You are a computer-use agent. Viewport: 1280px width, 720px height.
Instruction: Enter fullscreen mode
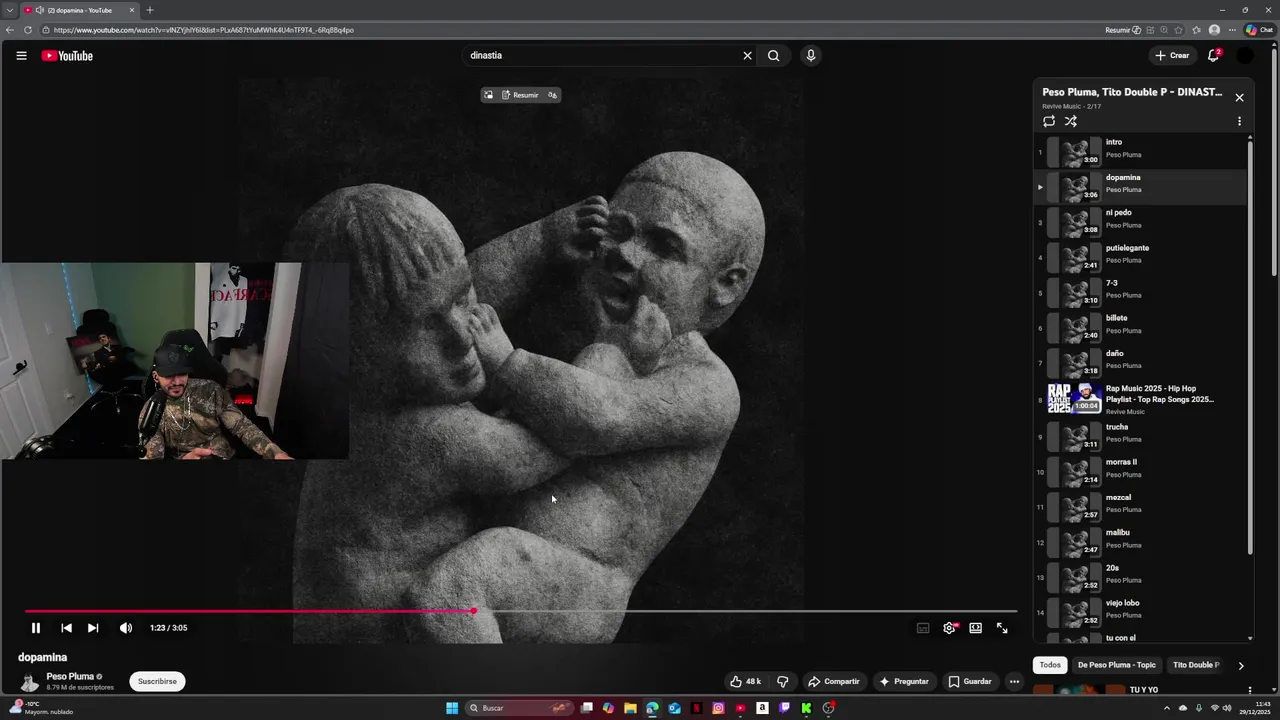point(1002,628)
